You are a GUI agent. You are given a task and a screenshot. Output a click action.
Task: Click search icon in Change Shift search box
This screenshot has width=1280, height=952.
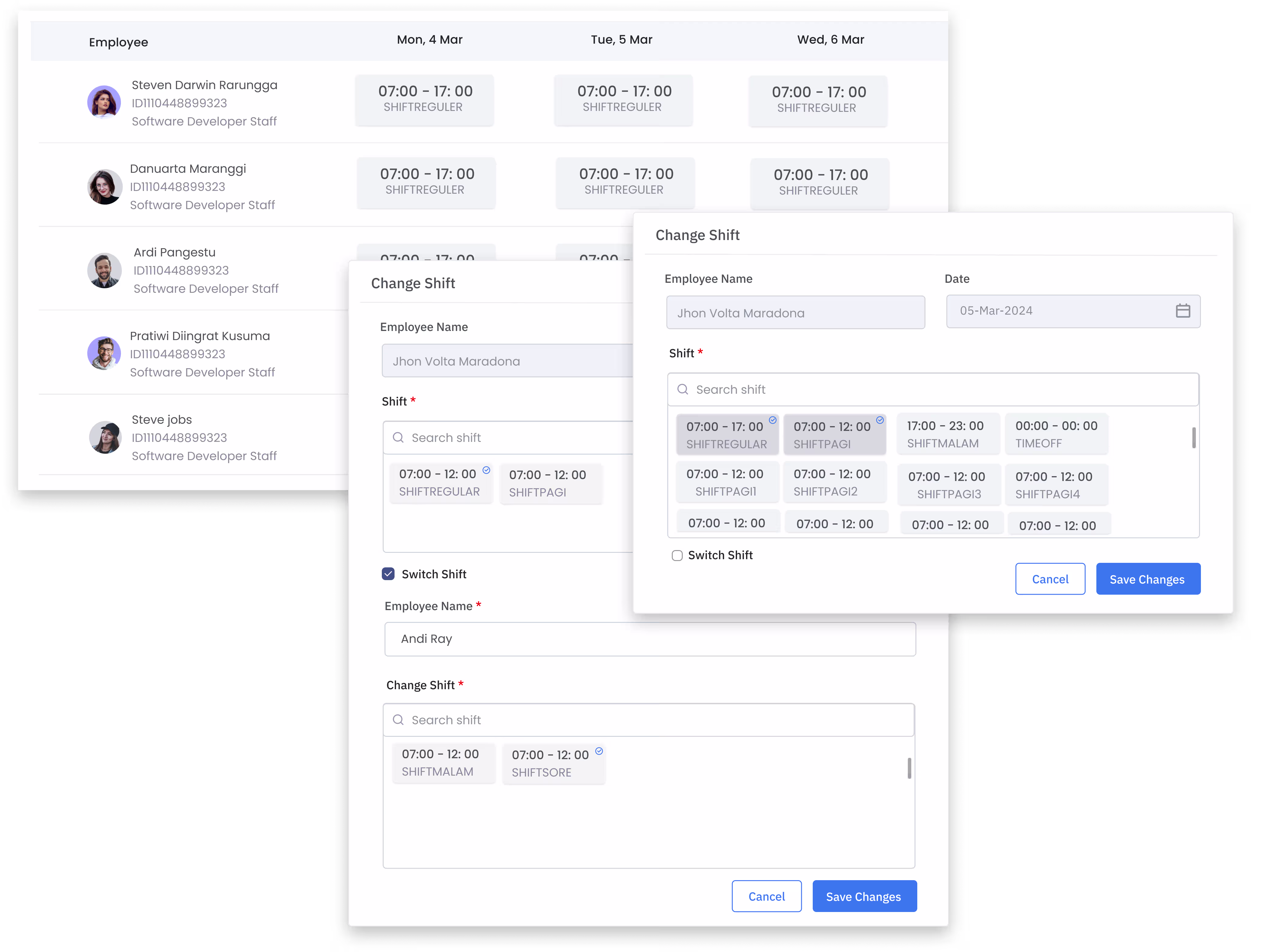(398, 720)
